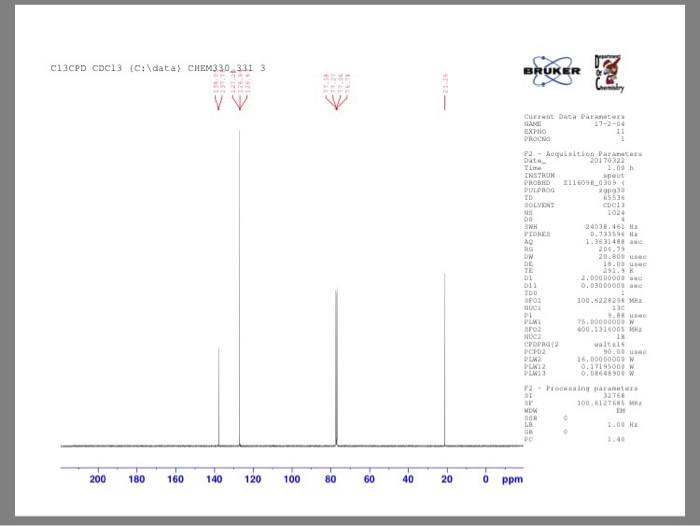Click the SF value '100.6127685'
Viewport: 700px width, 526px height.
coord(600,403)
